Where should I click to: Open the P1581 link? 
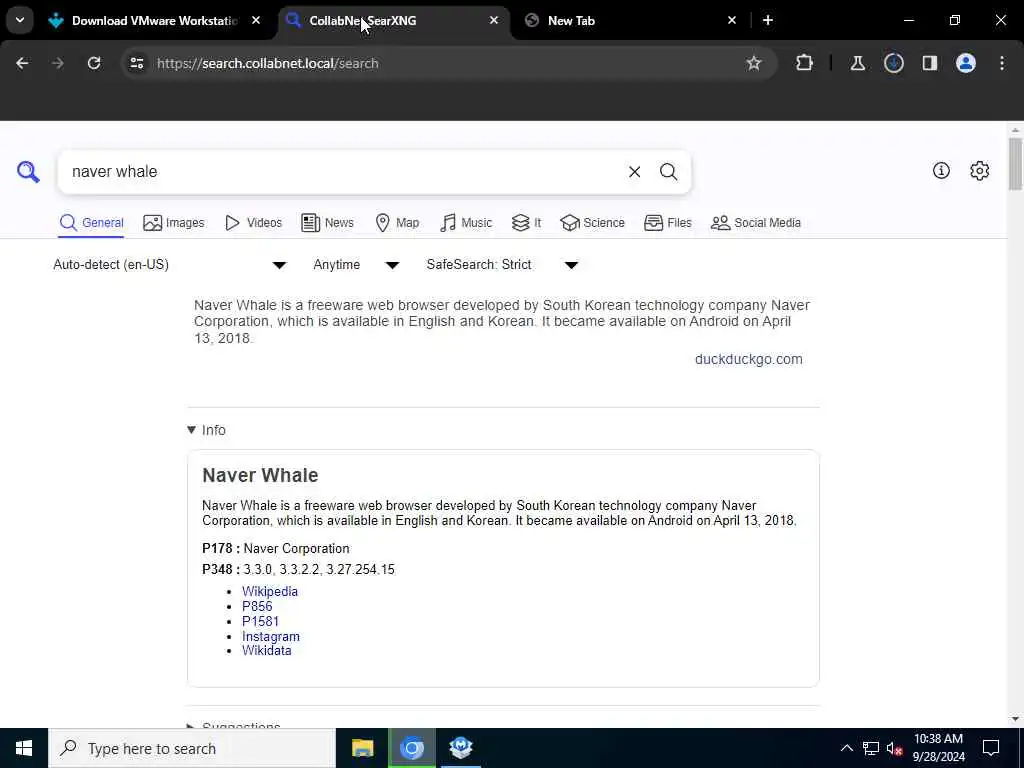tap(260, 621)
